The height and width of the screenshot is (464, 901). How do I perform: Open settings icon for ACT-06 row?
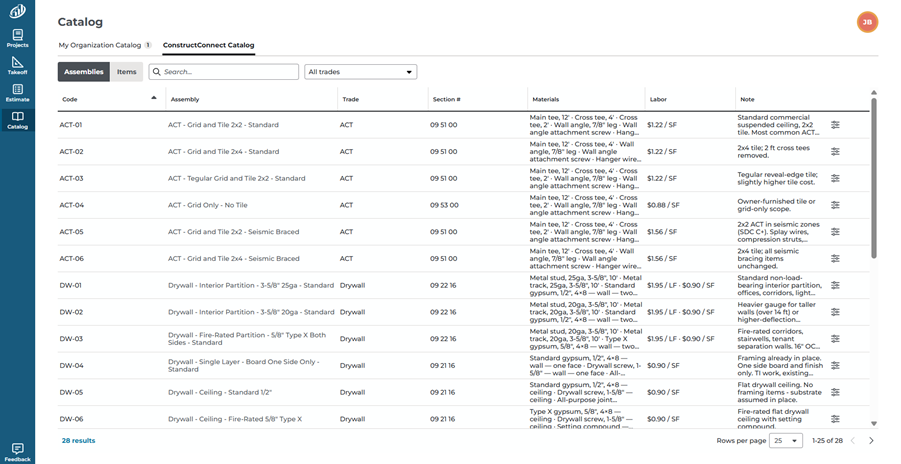[x=835, y=259]
